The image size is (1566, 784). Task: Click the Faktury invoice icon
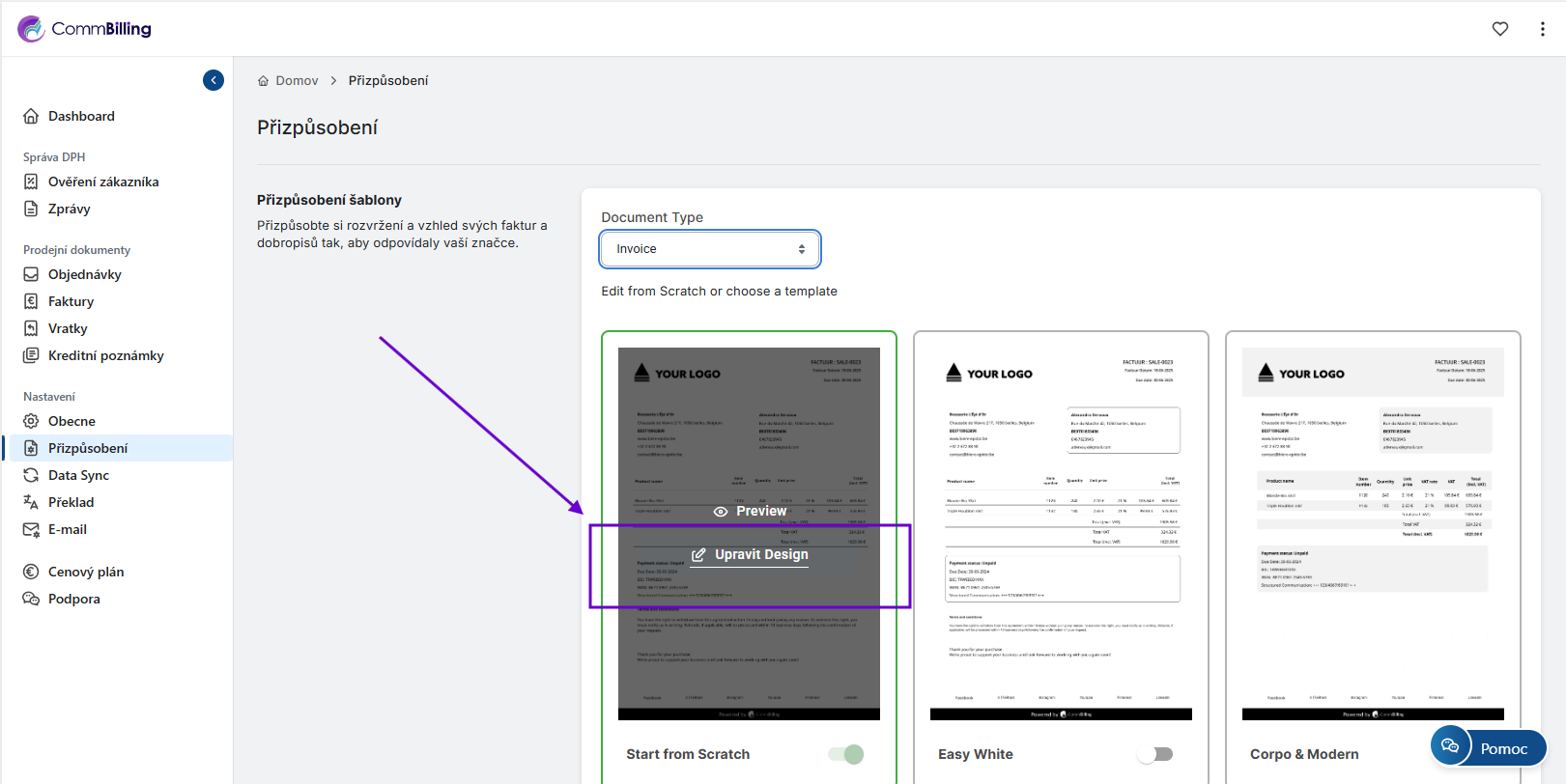pos(31,301)
